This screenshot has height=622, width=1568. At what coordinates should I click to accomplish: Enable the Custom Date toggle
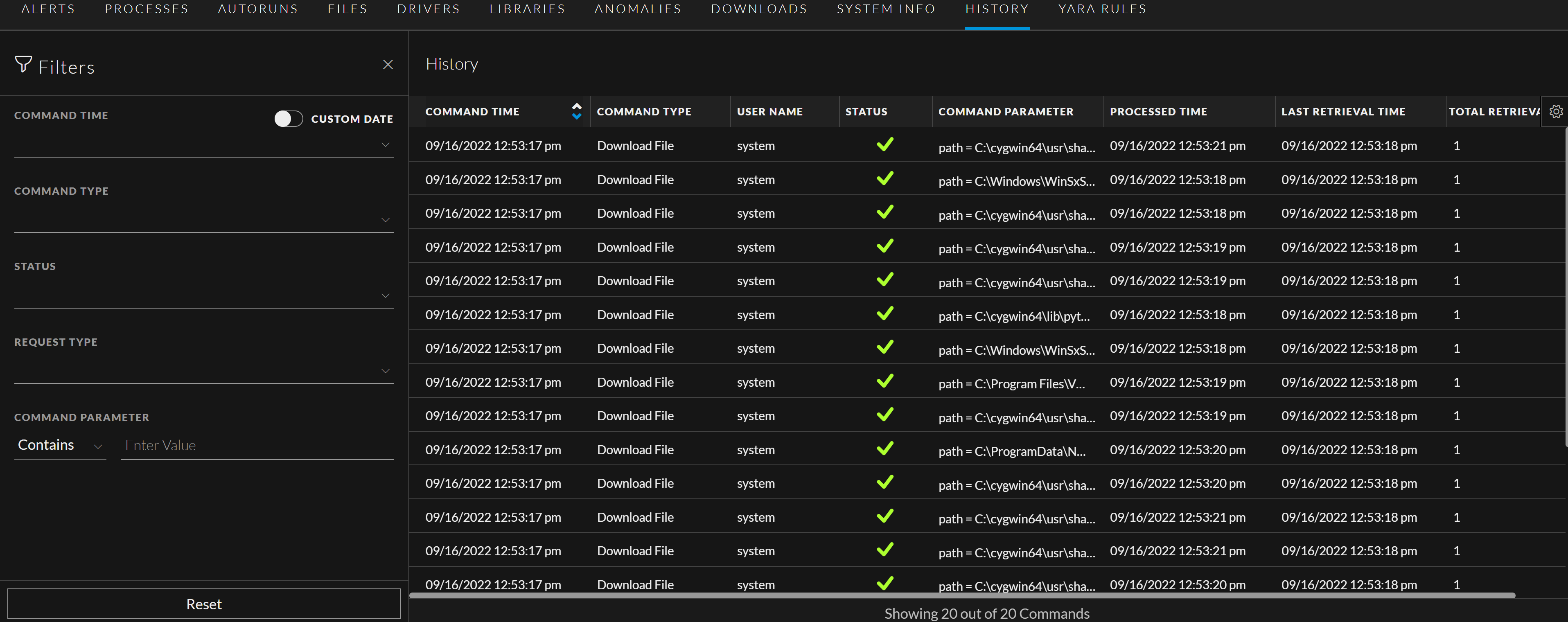point(289,119)
